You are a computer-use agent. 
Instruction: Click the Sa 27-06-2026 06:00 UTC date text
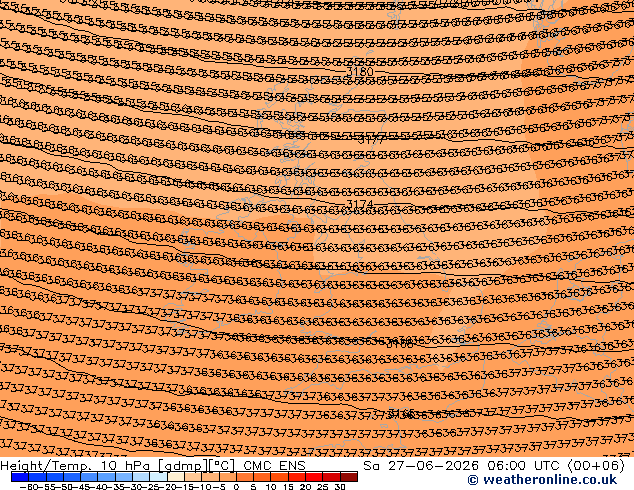point(463,466)
